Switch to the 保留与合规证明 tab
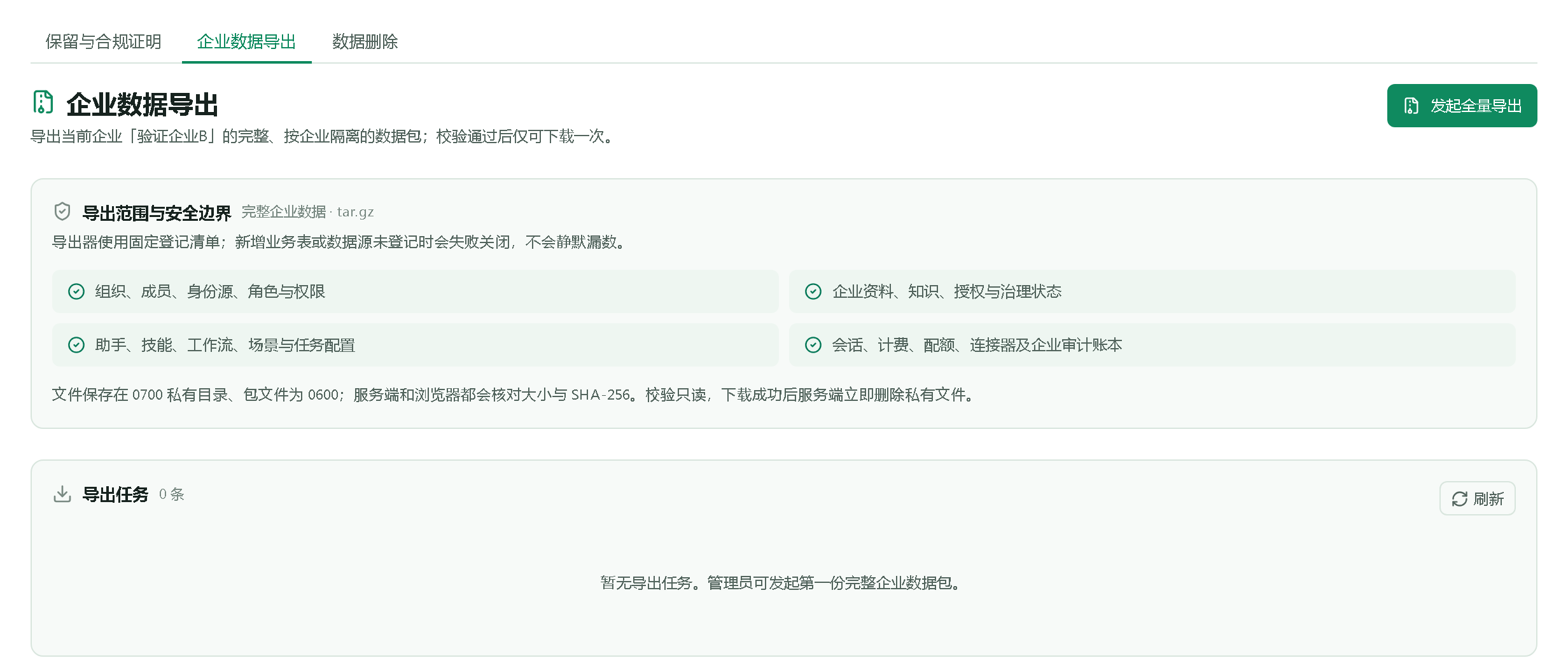Viewport: 1568px width, 672px height. point(103,42)
